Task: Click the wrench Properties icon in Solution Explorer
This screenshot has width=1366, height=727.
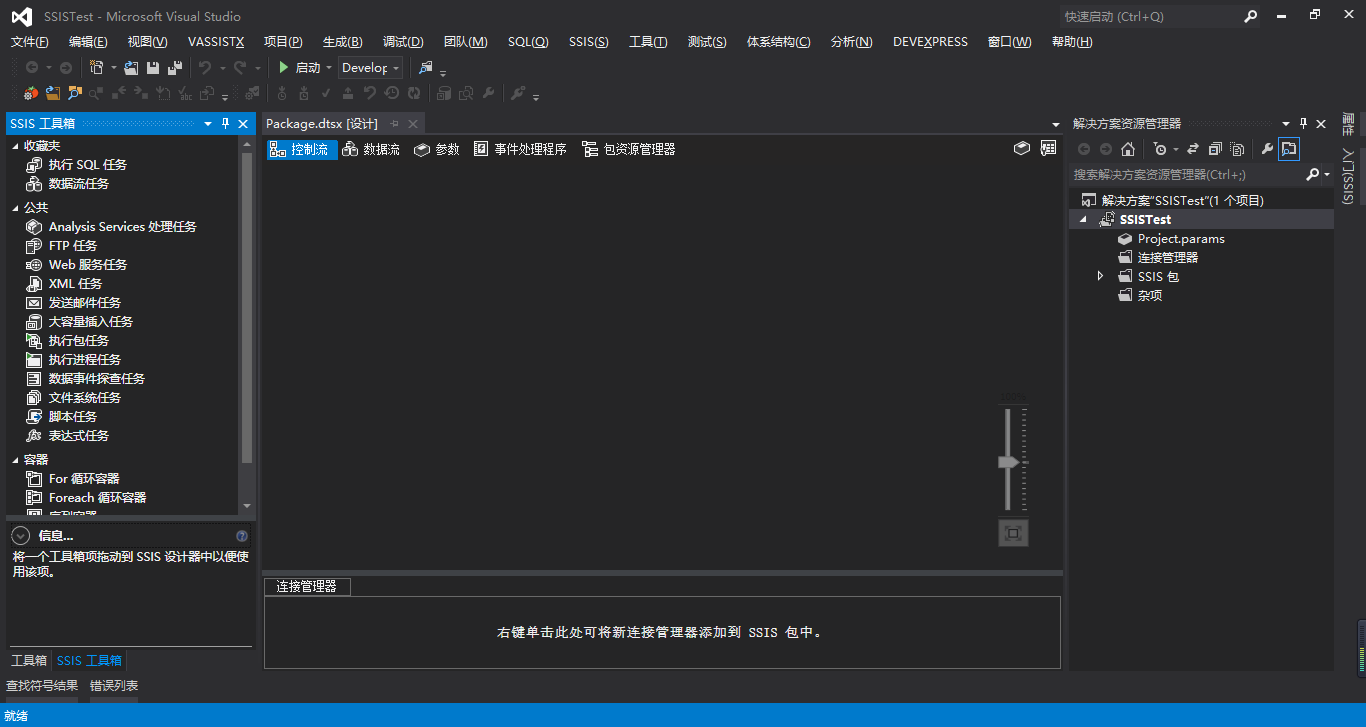Action: tap(1267, 149)
